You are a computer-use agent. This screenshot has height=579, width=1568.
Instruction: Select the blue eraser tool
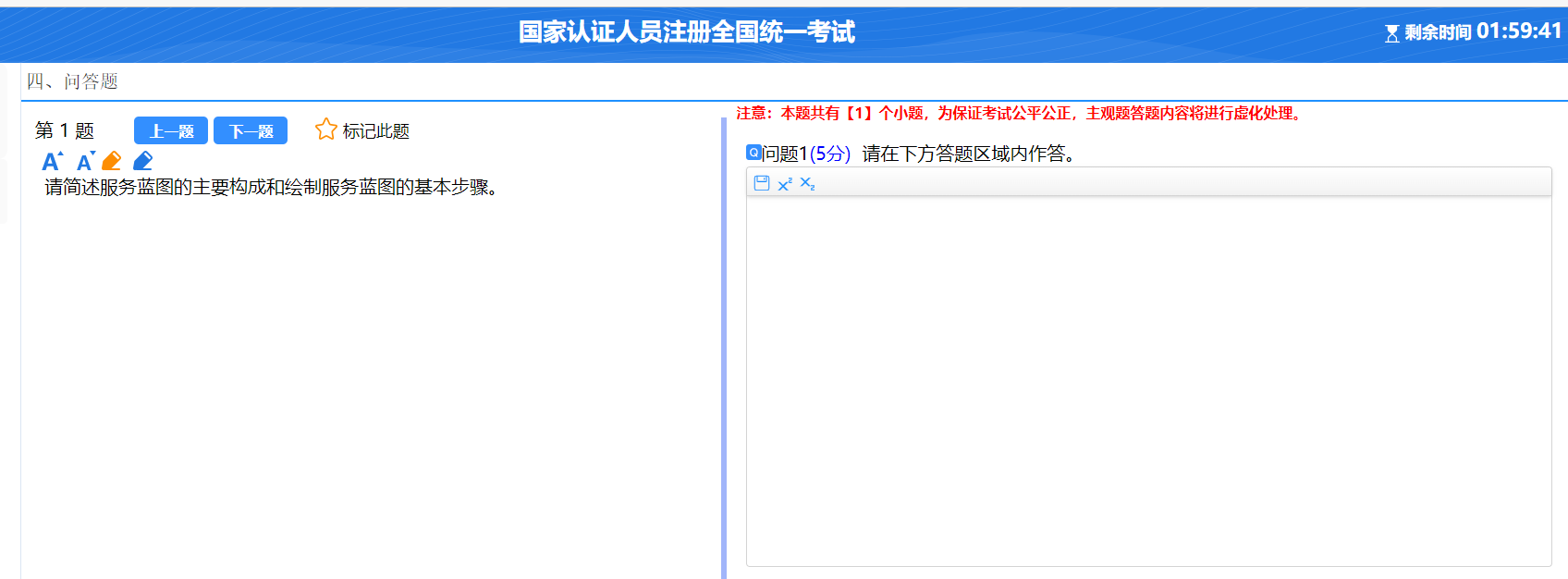[x=143, y=161]
